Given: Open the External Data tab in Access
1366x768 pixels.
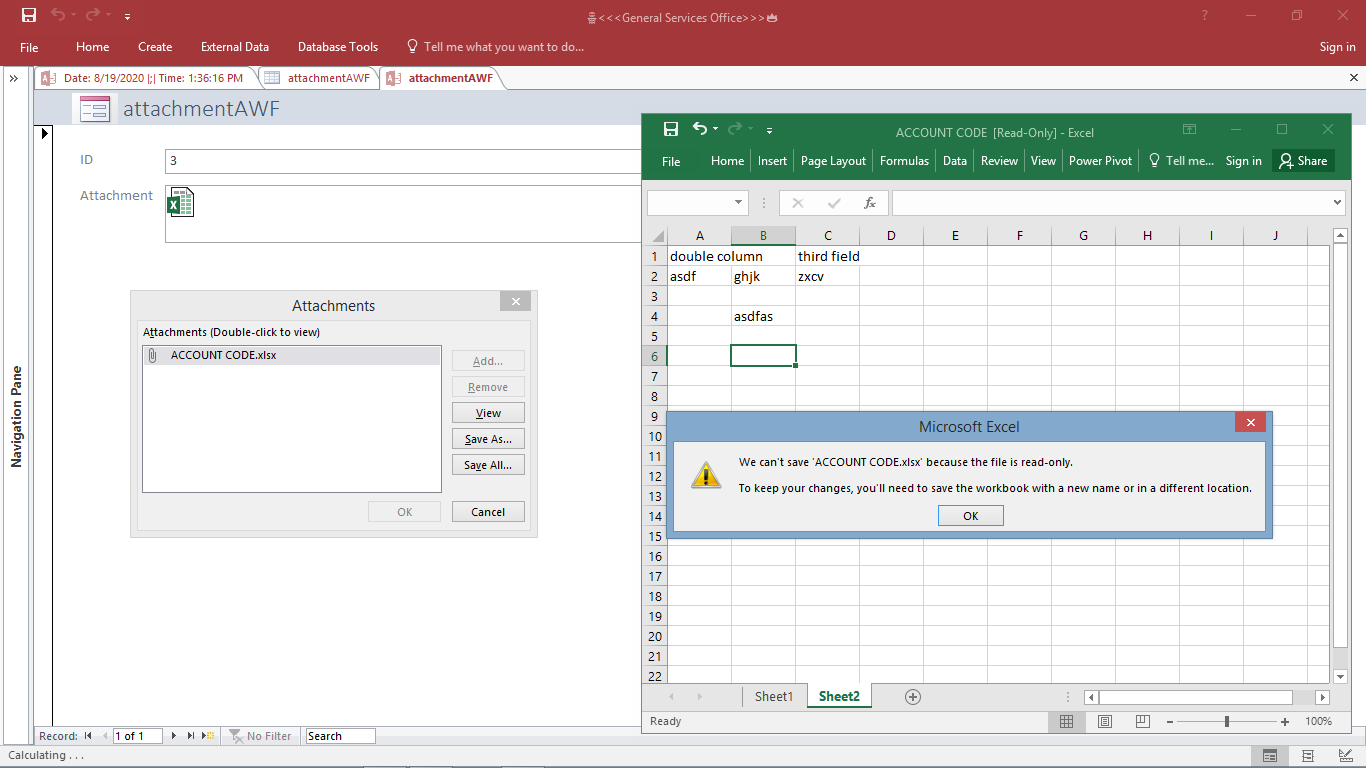Looking at the screenshot, I should pos(234,47).
